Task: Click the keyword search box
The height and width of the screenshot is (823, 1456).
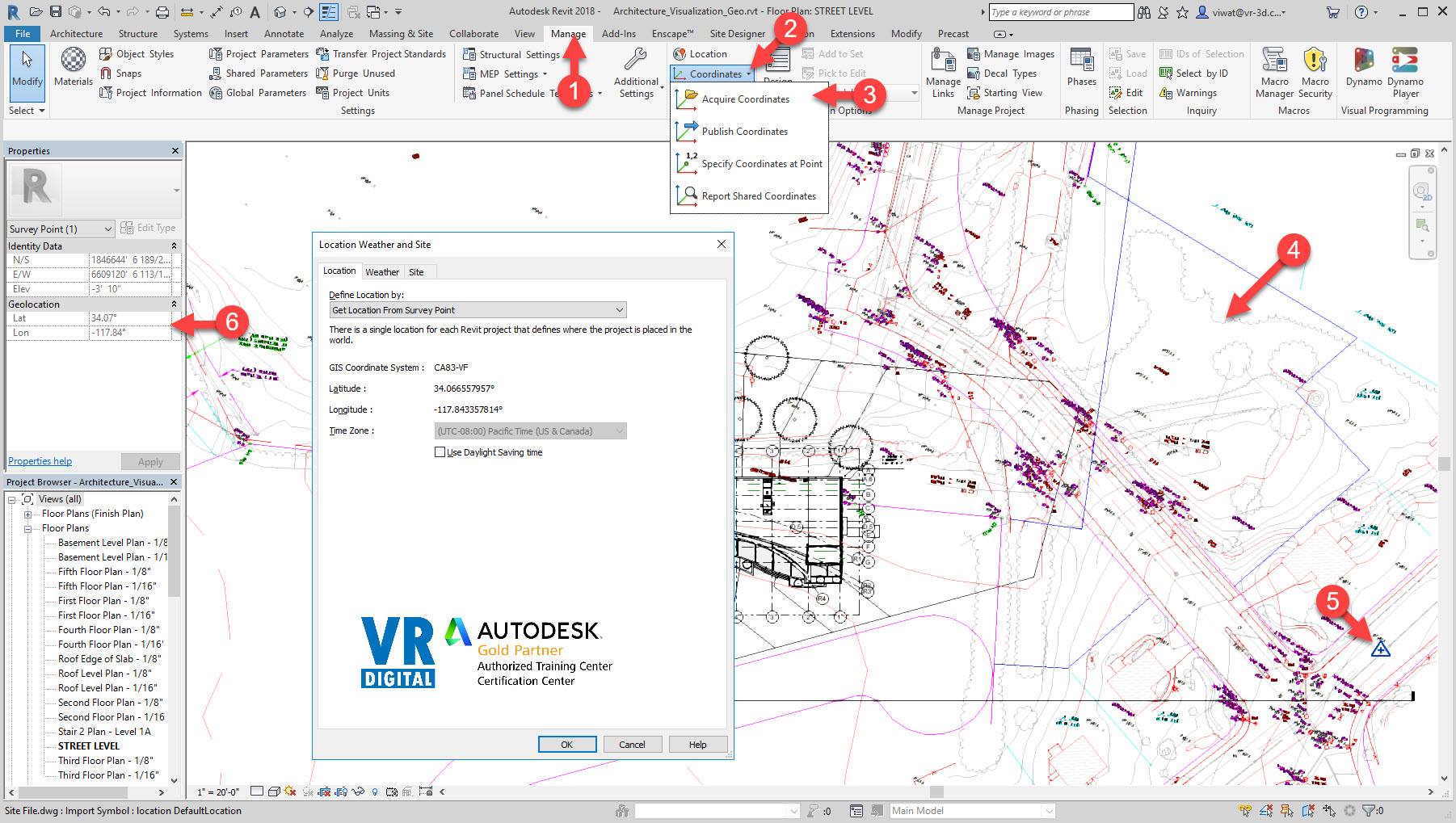Action: [1061, 12]
